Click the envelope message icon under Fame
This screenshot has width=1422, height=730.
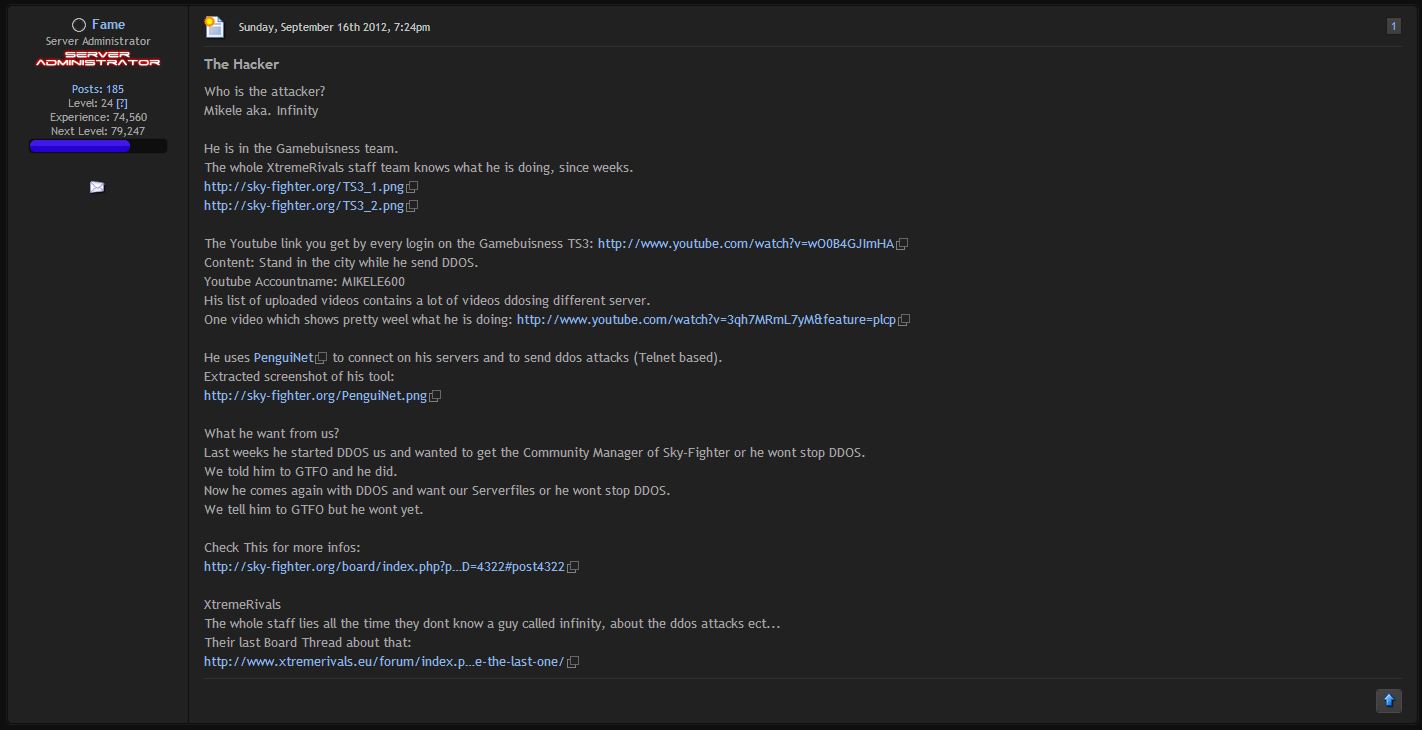[x=97, y=187]
